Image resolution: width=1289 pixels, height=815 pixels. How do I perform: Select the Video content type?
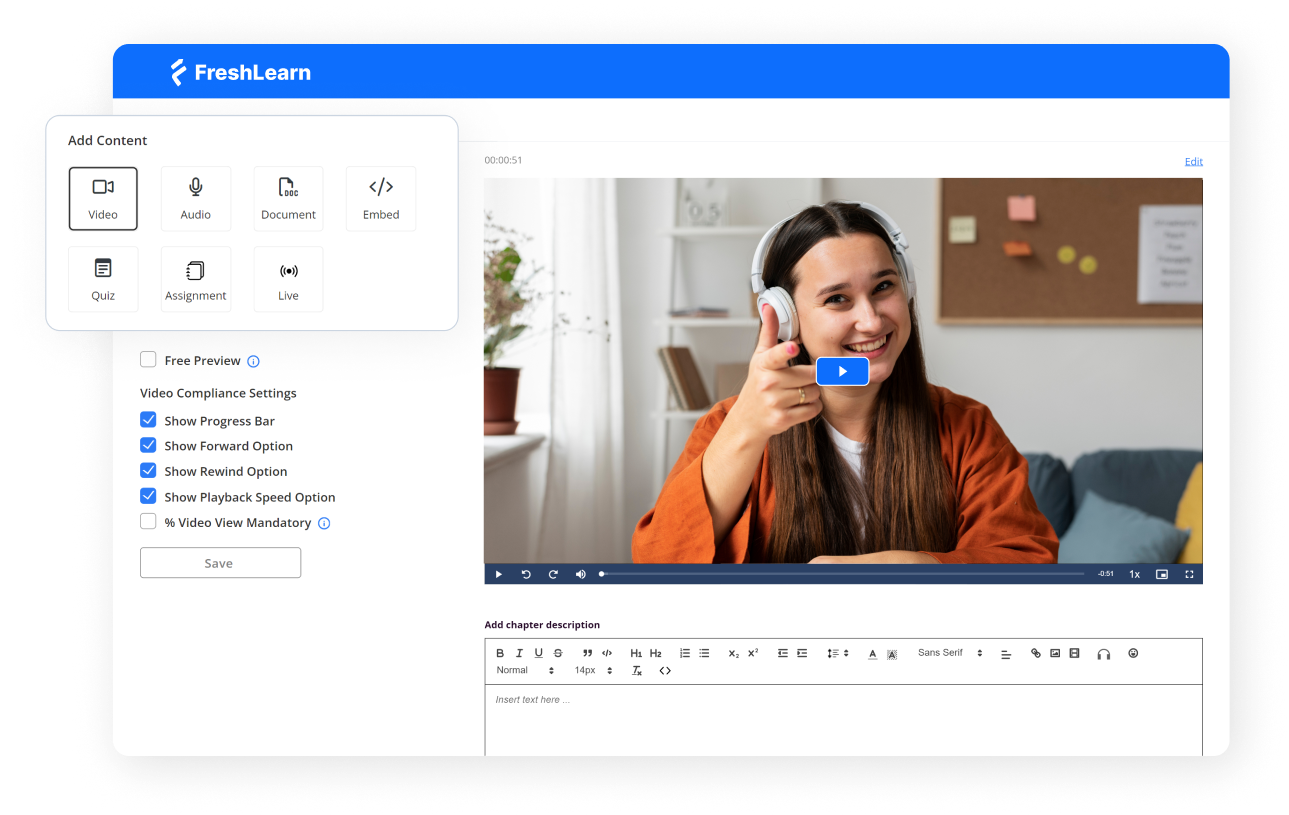tap(103, 197)
